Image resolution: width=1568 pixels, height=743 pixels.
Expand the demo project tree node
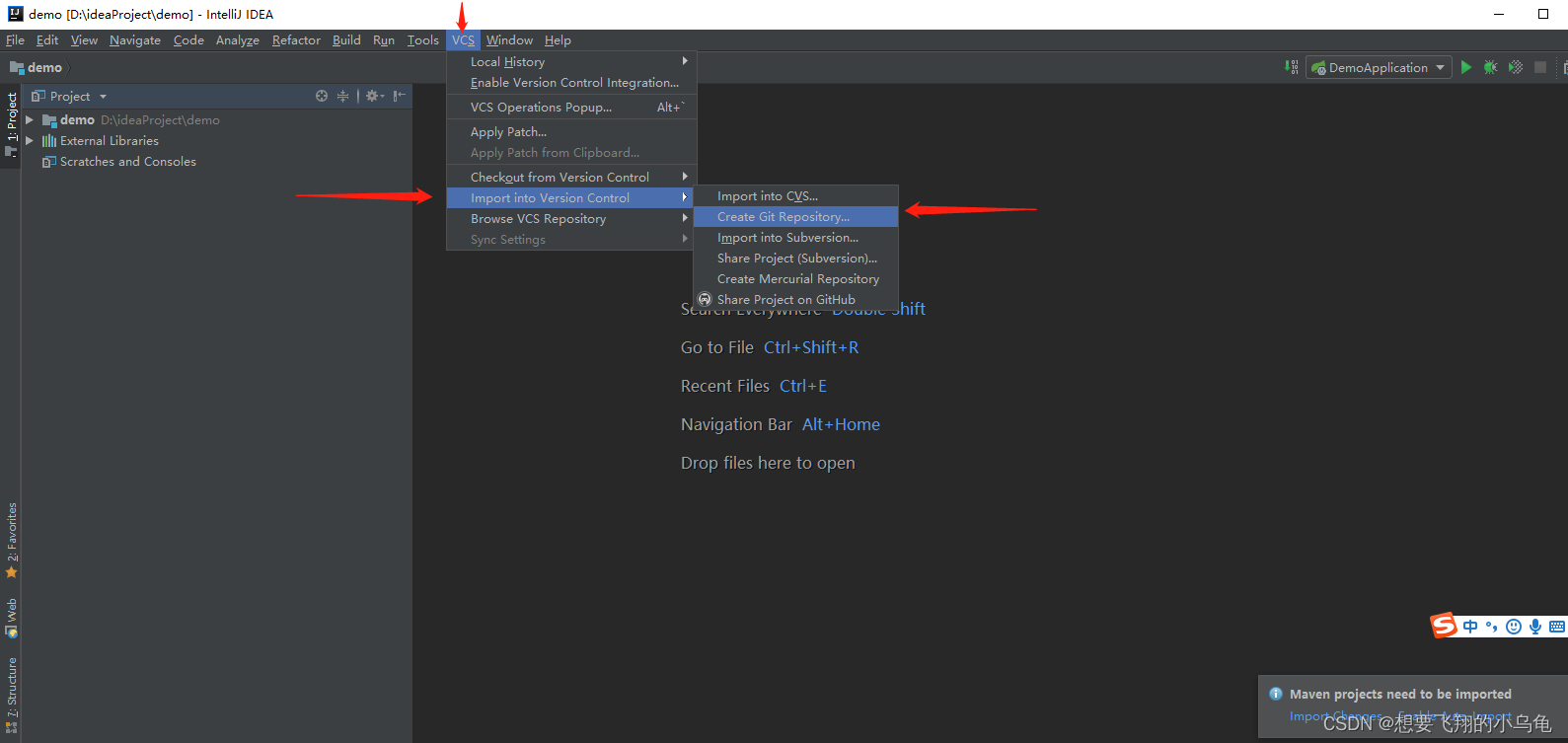click(x=30, y=120)
